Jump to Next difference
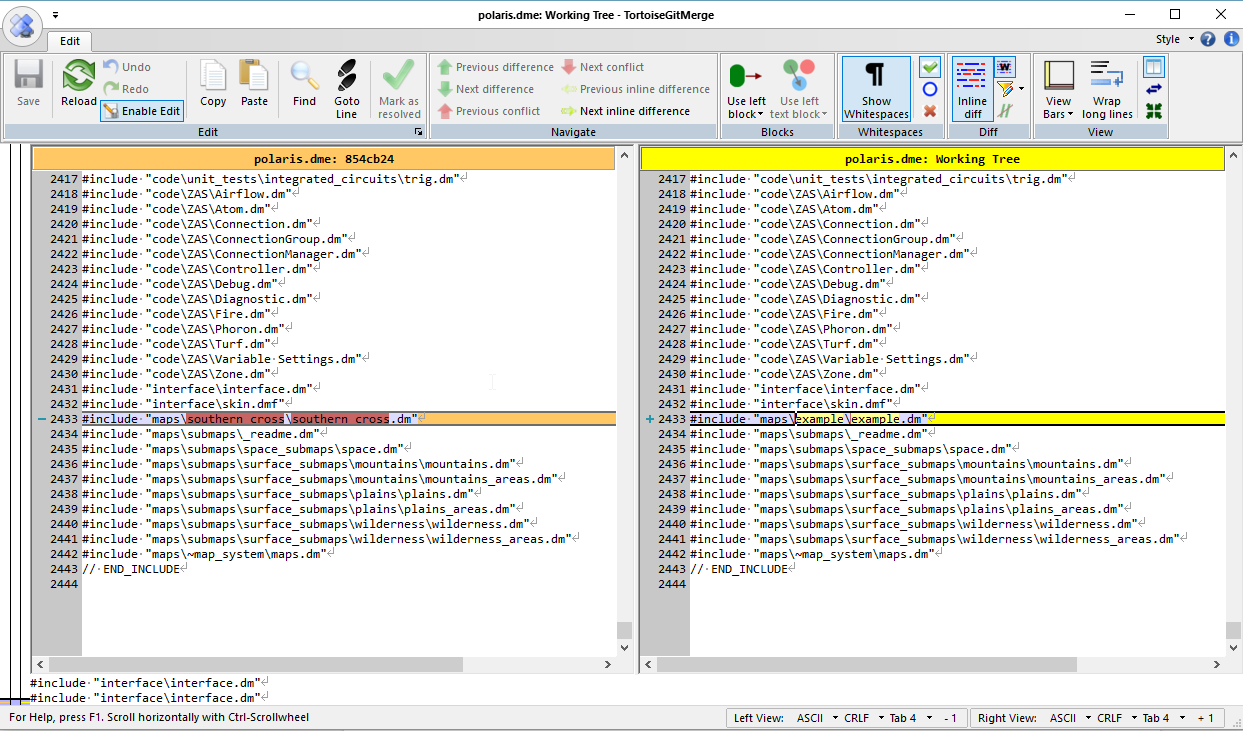 [486, 89]
